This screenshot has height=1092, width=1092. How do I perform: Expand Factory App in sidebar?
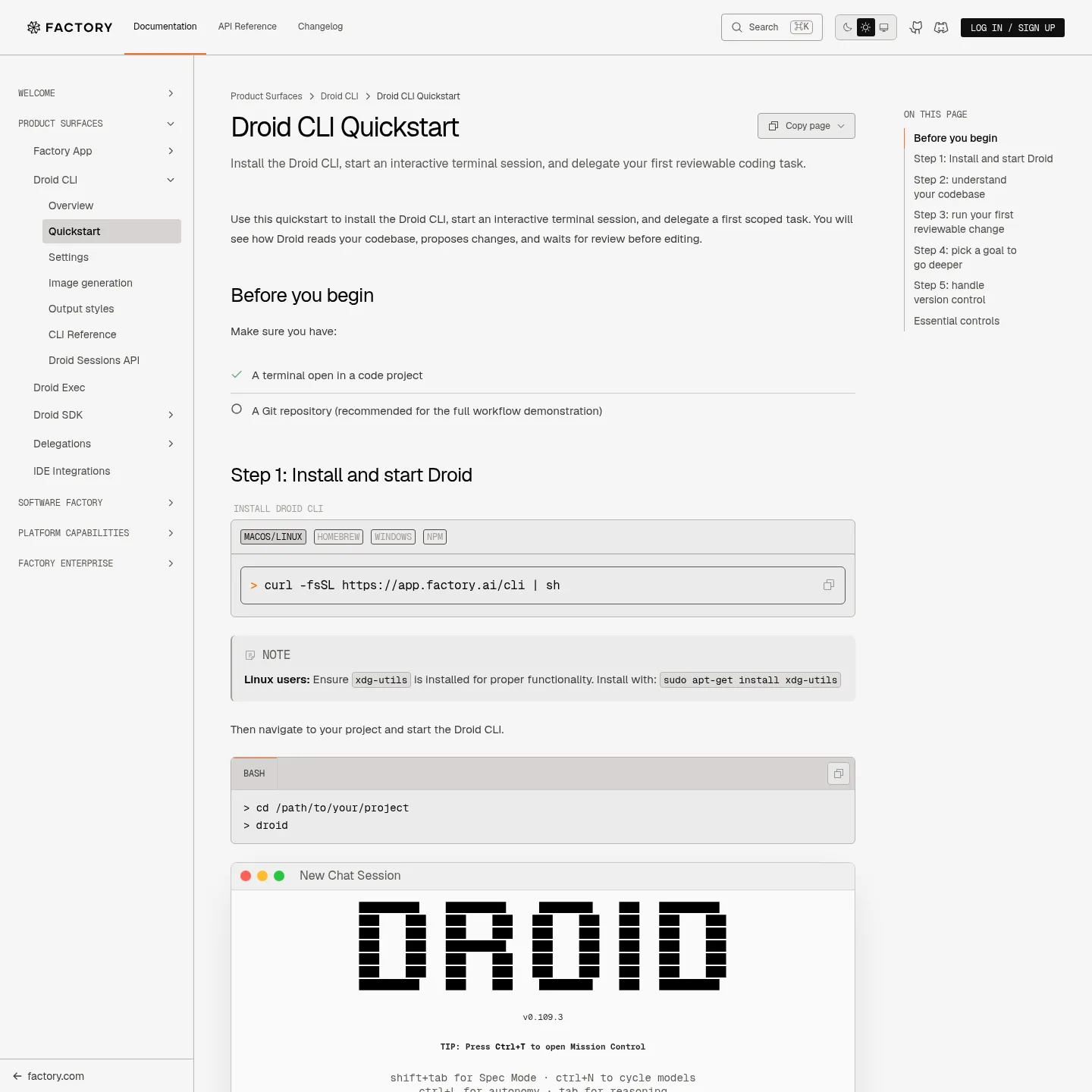pyautogui.click(x=171, y=151)
